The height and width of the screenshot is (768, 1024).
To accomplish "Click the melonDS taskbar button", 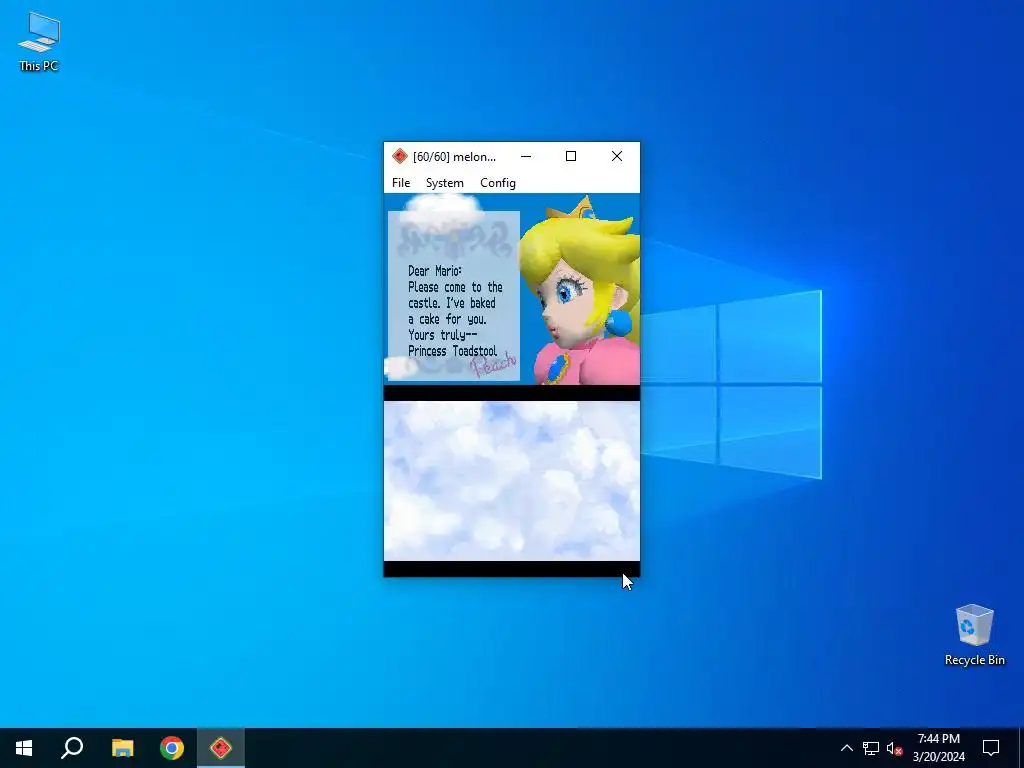I will (x=221, y=748).
